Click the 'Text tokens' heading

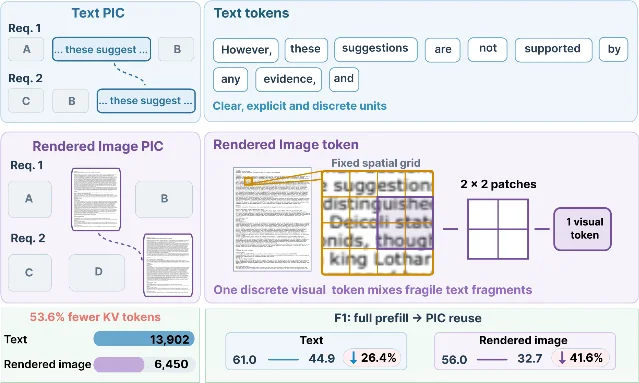[251, 13]
